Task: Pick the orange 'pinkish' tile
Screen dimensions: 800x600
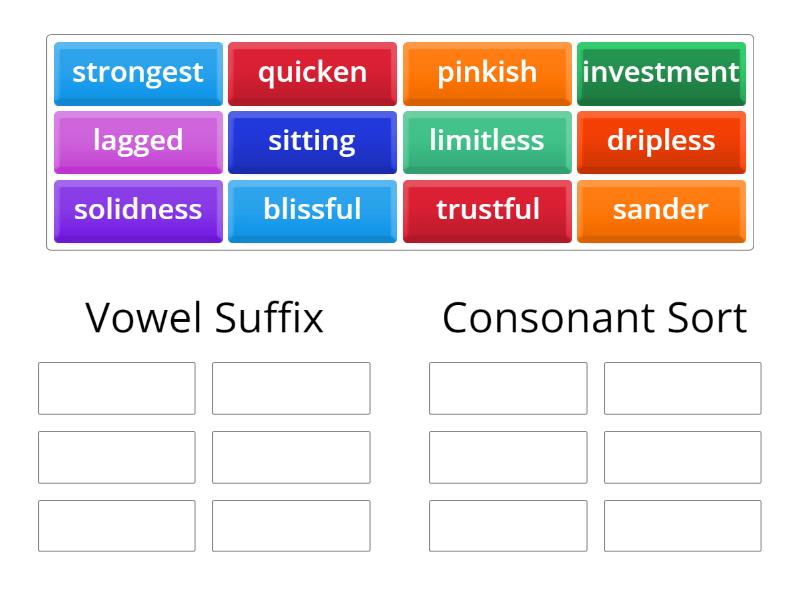Action: [x=487, y=72]
